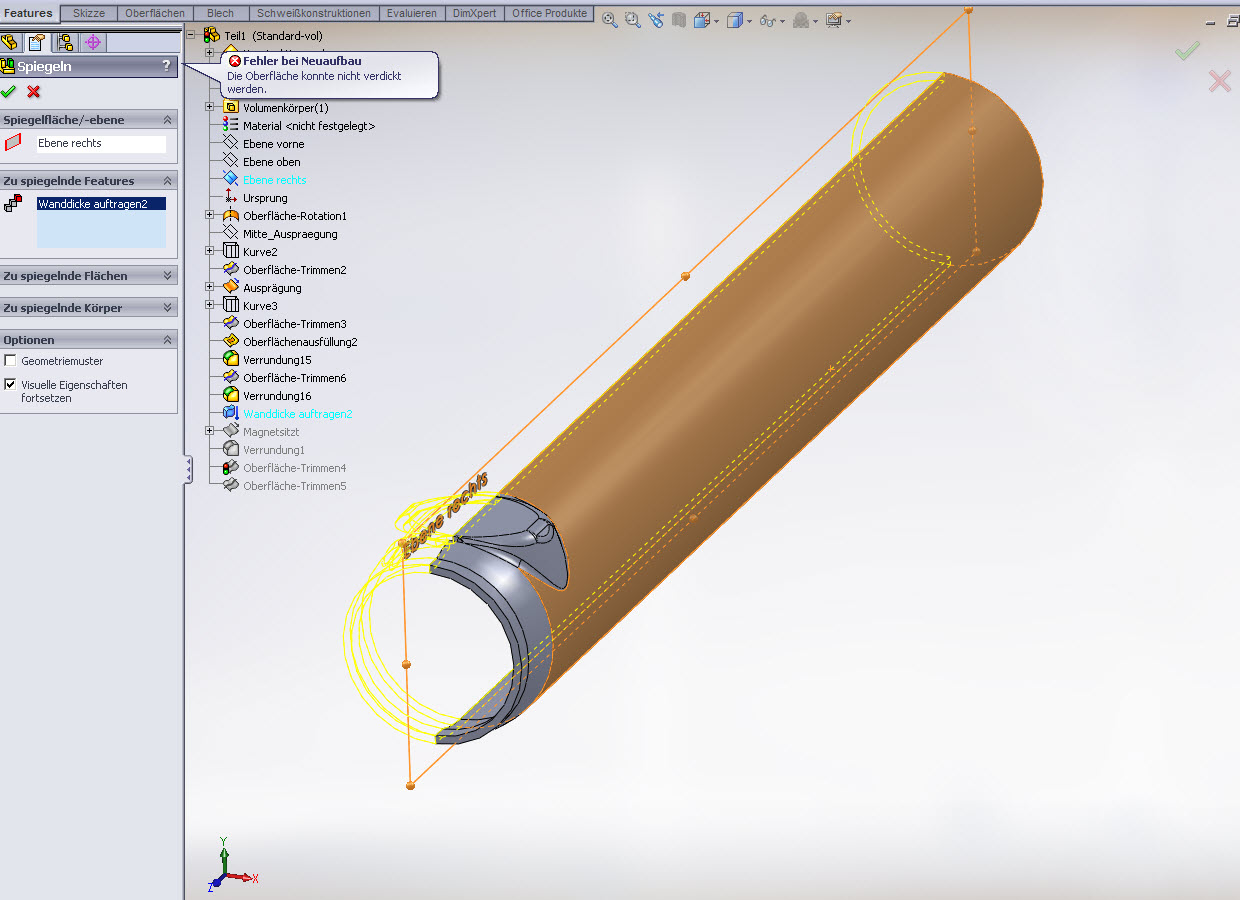This screenshot has height=900, width=1240.
Task: Confirm Spiegeln with the green checkmark
Action: click(9, 92)
